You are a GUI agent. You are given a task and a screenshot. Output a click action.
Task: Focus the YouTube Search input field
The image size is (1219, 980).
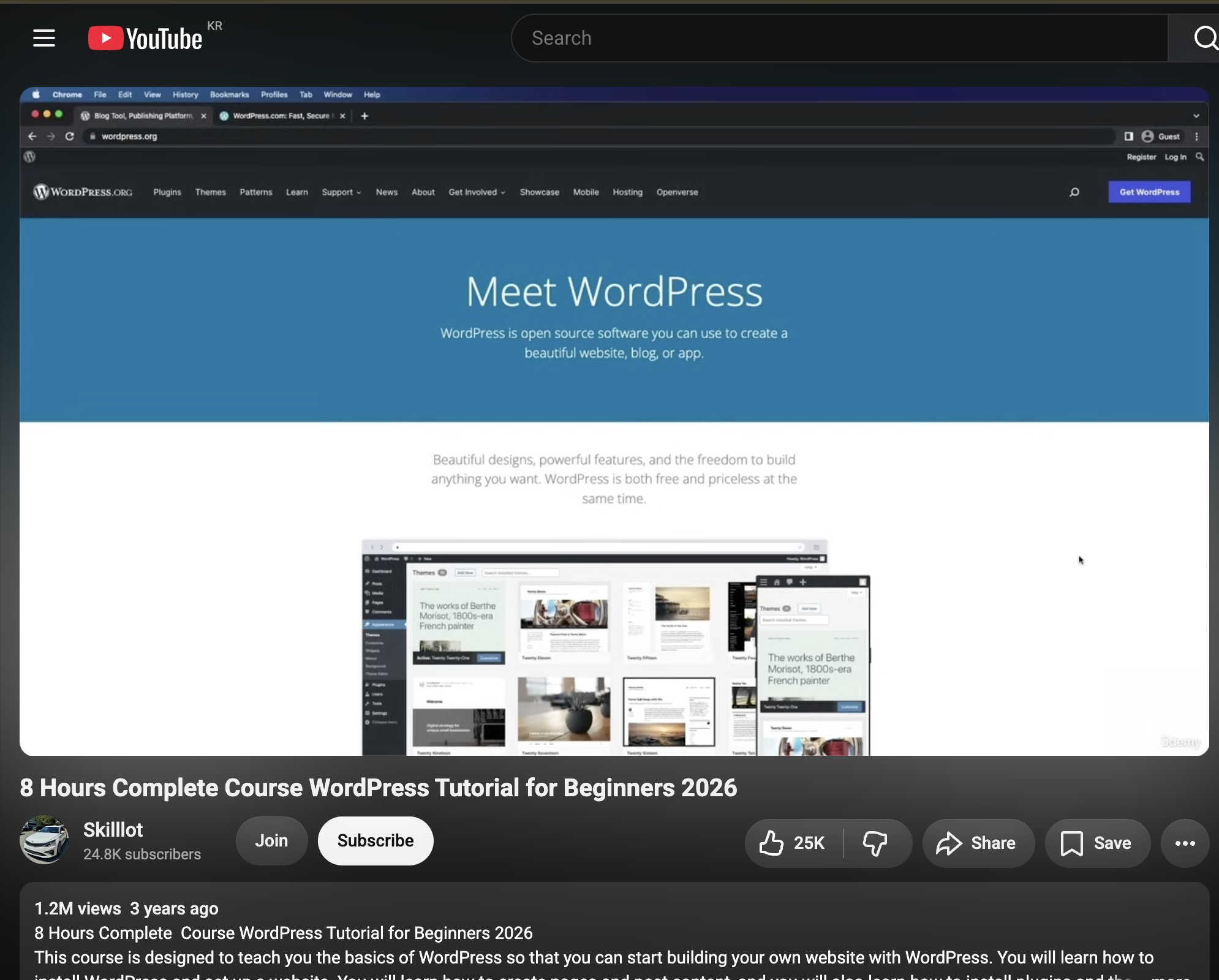839,38
